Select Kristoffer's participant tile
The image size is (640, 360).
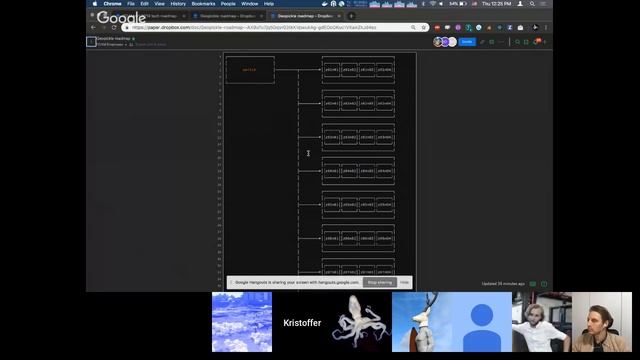point(302,322)
